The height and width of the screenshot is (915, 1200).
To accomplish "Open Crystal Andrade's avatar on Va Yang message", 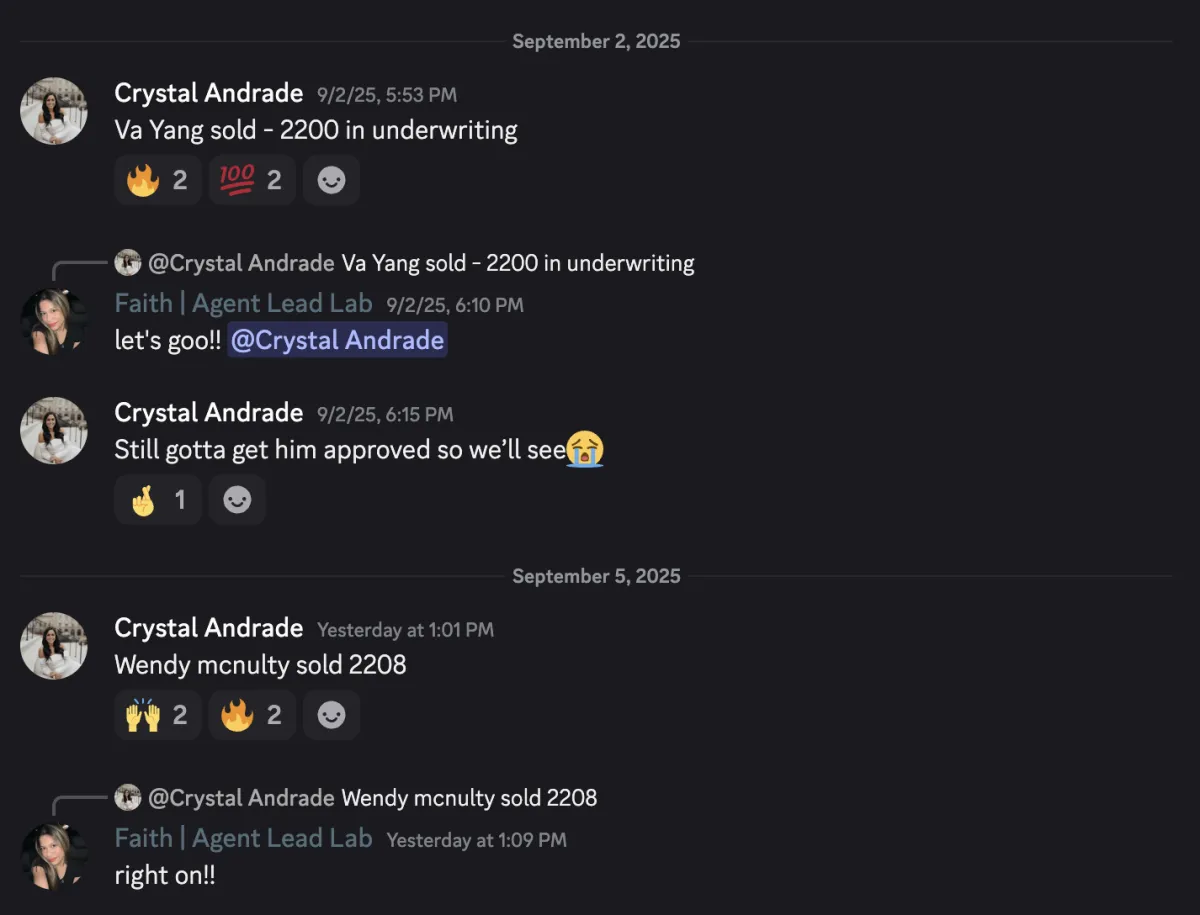I will click(54, 111).
